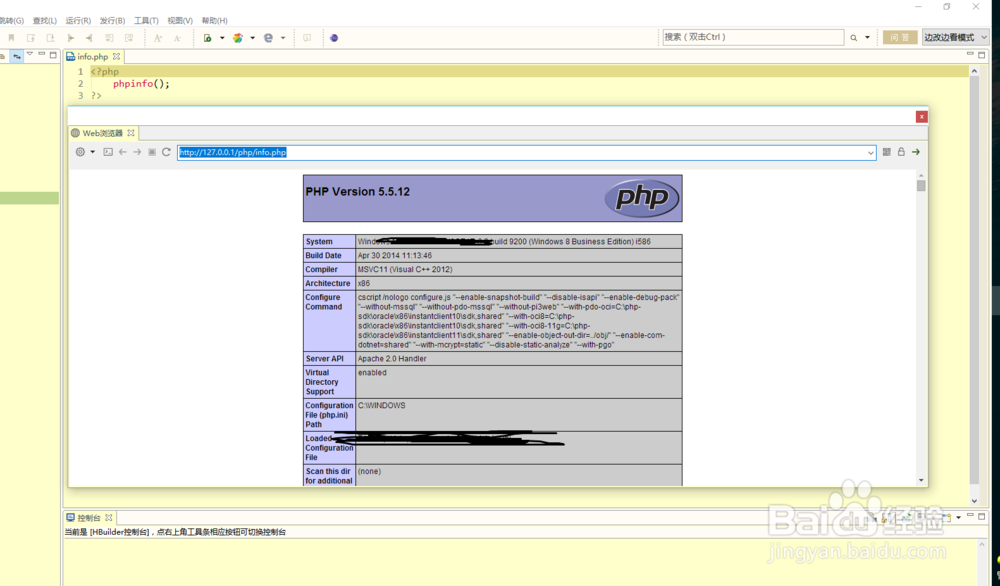Screen dimensions: 1000x586
Task: Click the decrease font size A- icon
Action: (x=177, y=38)
